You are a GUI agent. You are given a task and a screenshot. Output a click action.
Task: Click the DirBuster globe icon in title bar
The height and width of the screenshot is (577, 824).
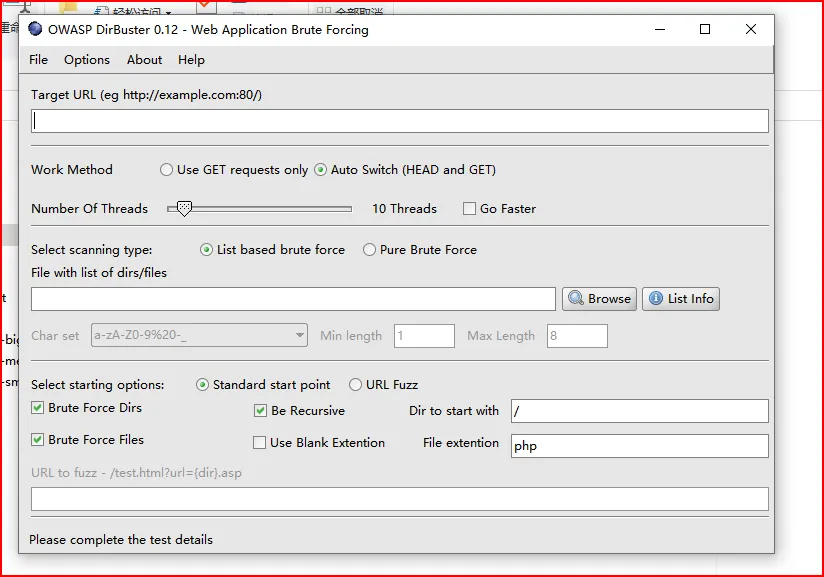[35, 29]
